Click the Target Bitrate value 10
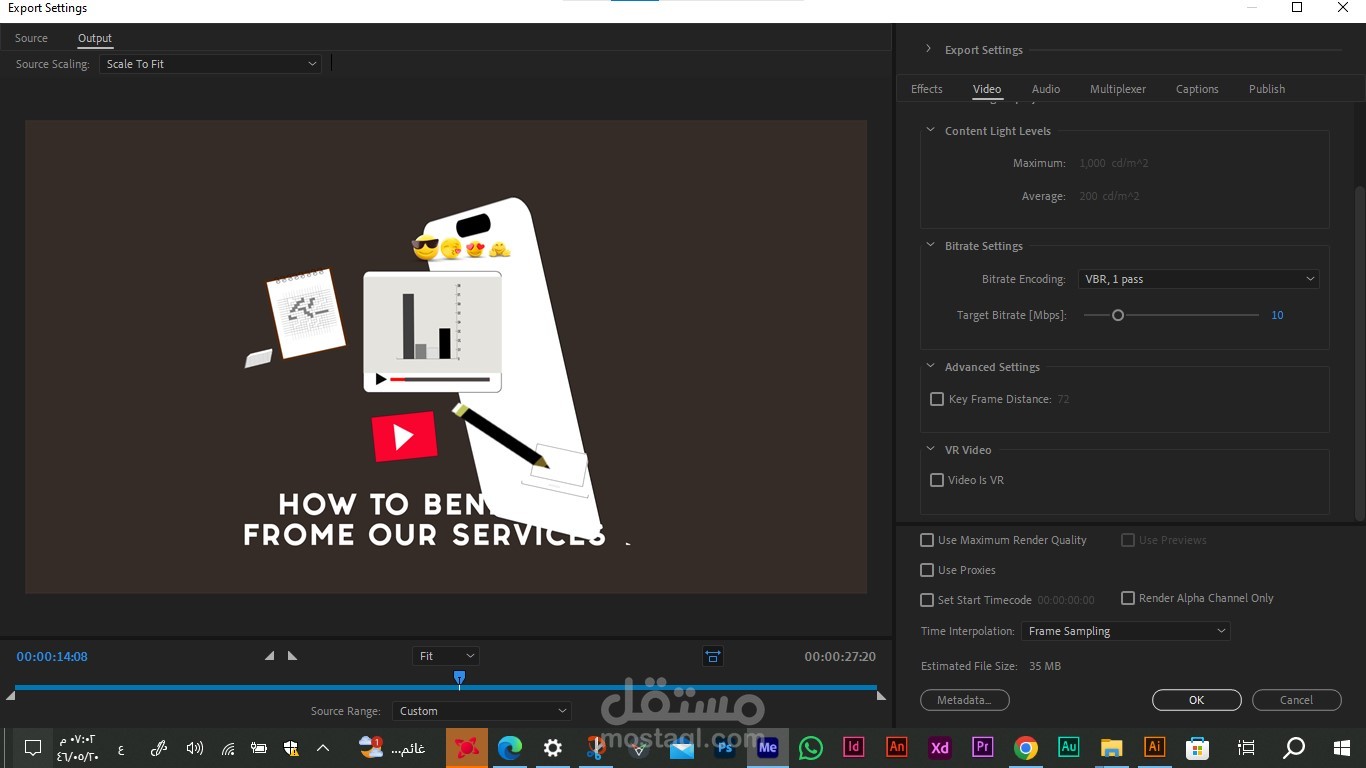Image resolution: width=1366 pixels, height=768 pixels. tap(1277, 315)
